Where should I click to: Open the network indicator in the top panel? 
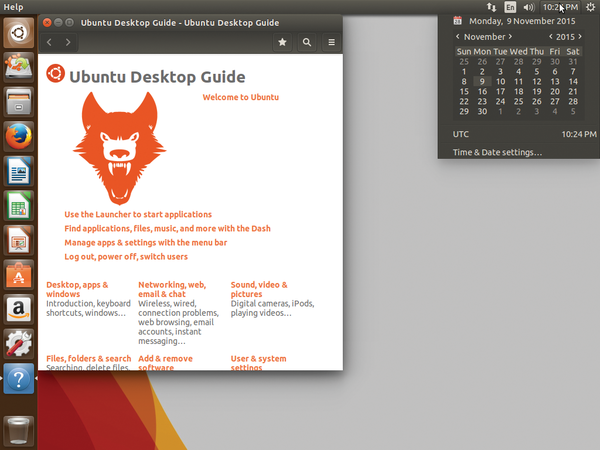coord(491,7)
